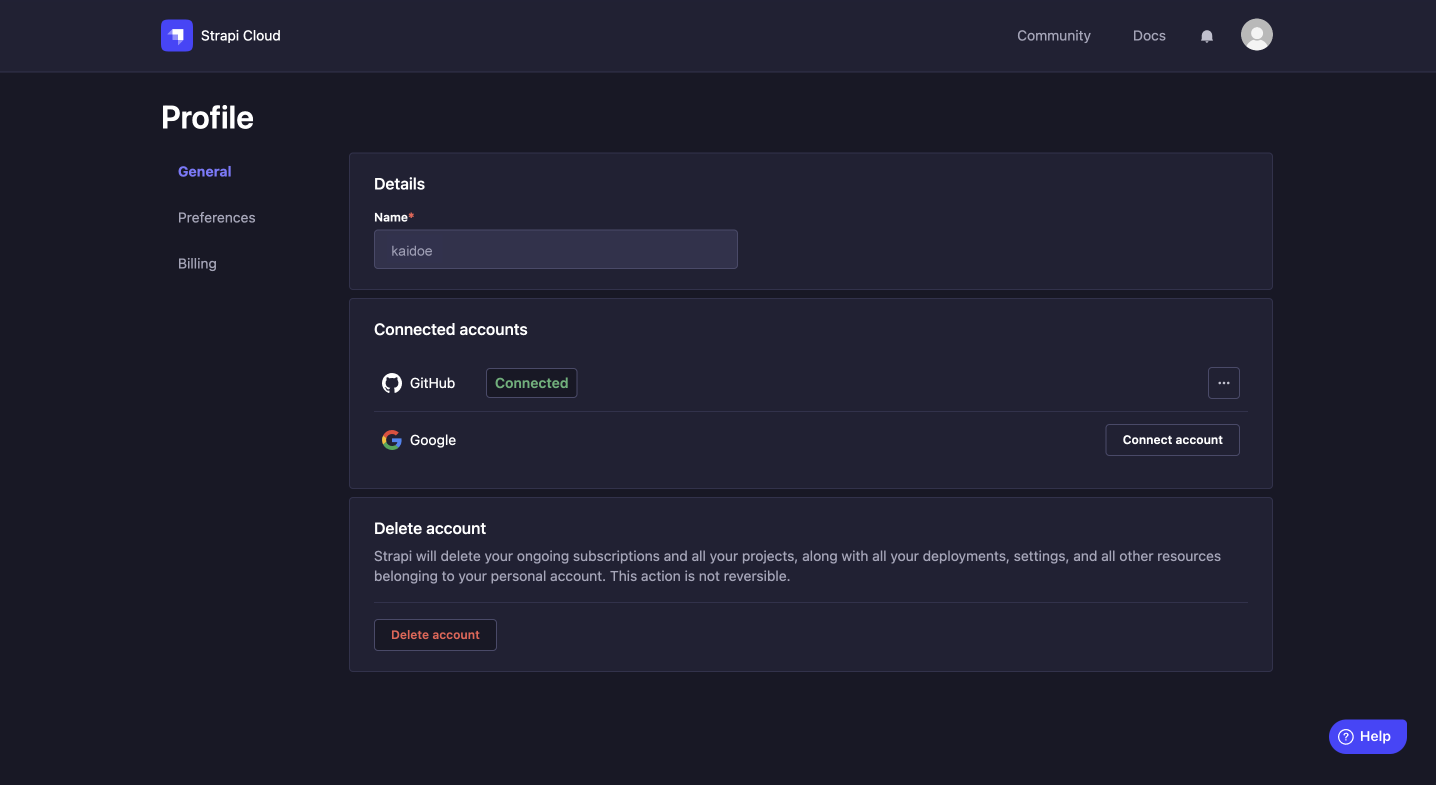The height and width of the screenshot is (785, 1436).
Task: Click the Strapi Cloud logo
Action: [x=220, y=35]
